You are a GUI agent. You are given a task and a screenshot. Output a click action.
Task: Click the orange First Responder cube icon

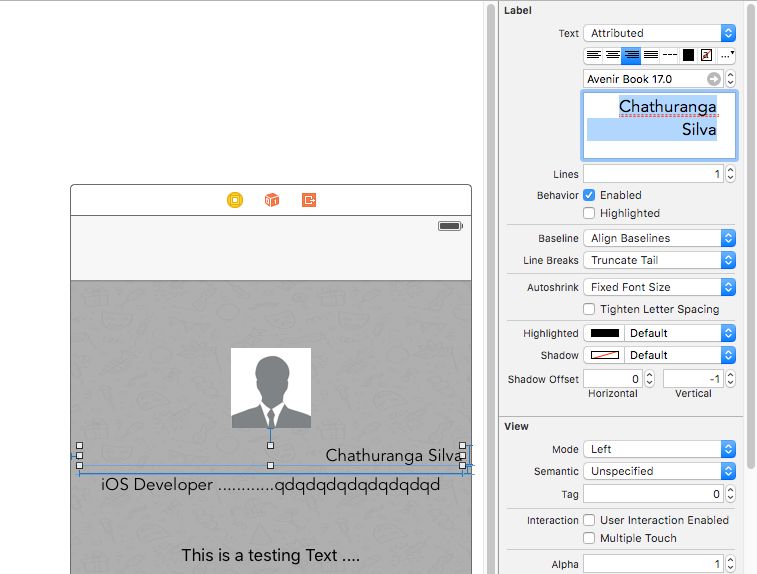[272, 199]
